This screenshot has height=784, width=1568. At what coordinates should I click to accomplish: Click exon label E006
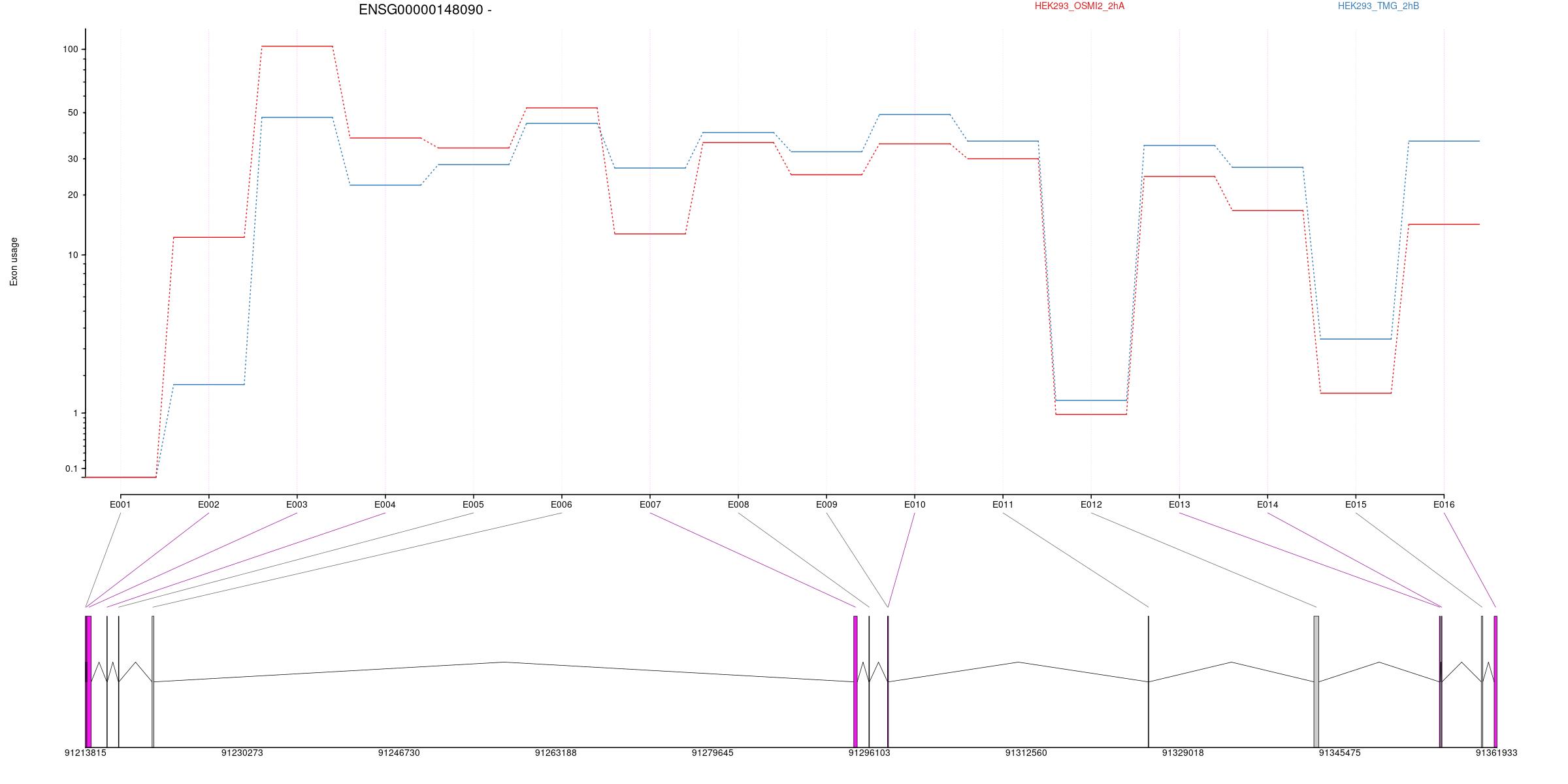click(561, 504)
